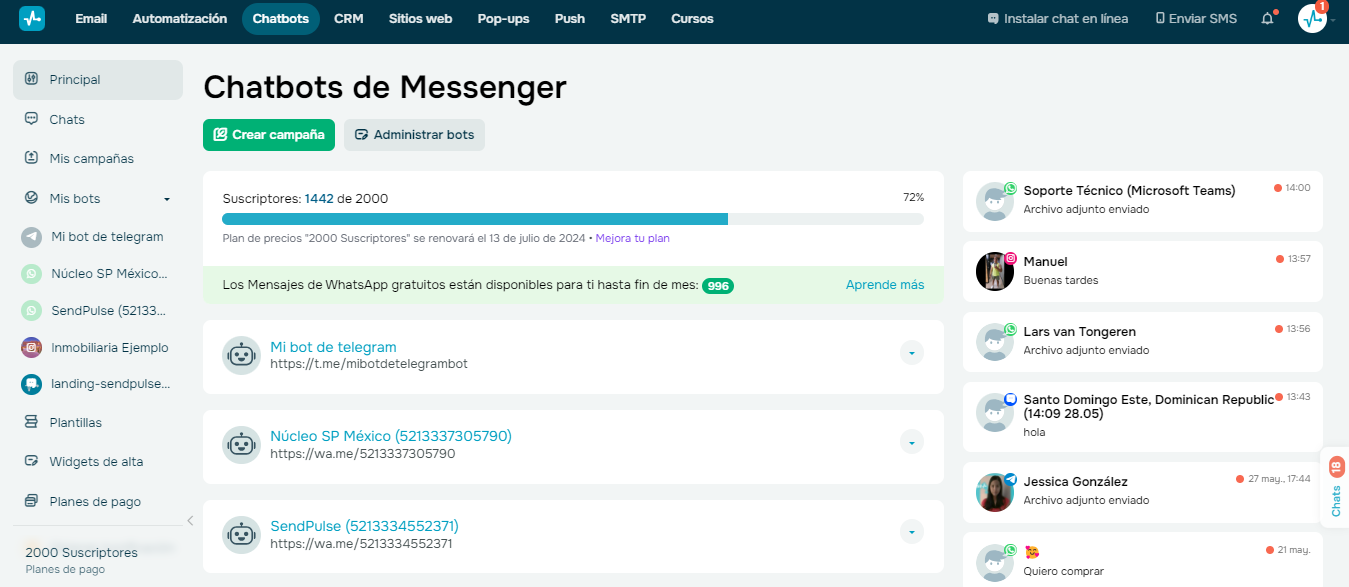The image size is (1349, 587).
Task: Click Lars van Tongeren's avatar
Action: [994, 341]
